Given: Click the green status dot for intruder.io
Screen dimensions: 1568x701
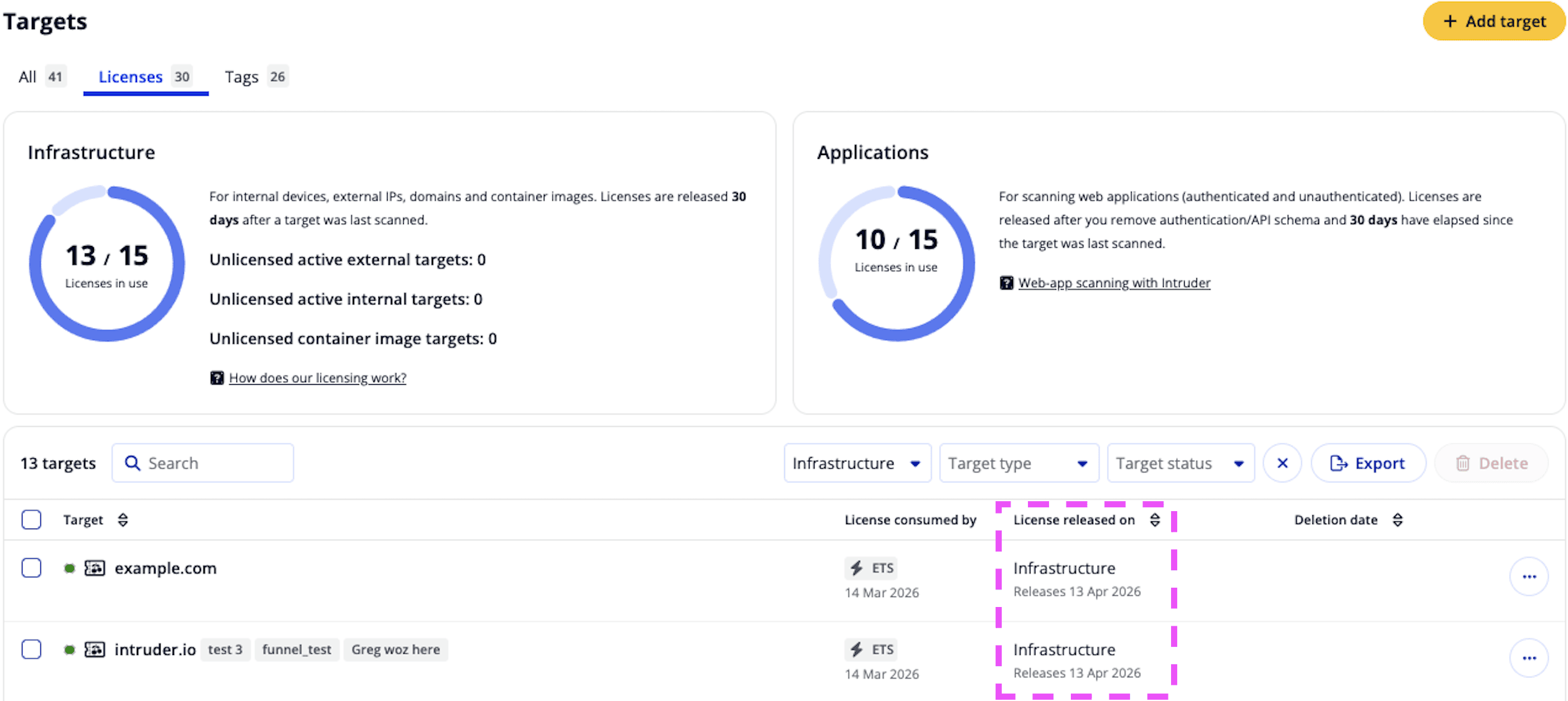Looking at the screenshot, I should [70, 649].
